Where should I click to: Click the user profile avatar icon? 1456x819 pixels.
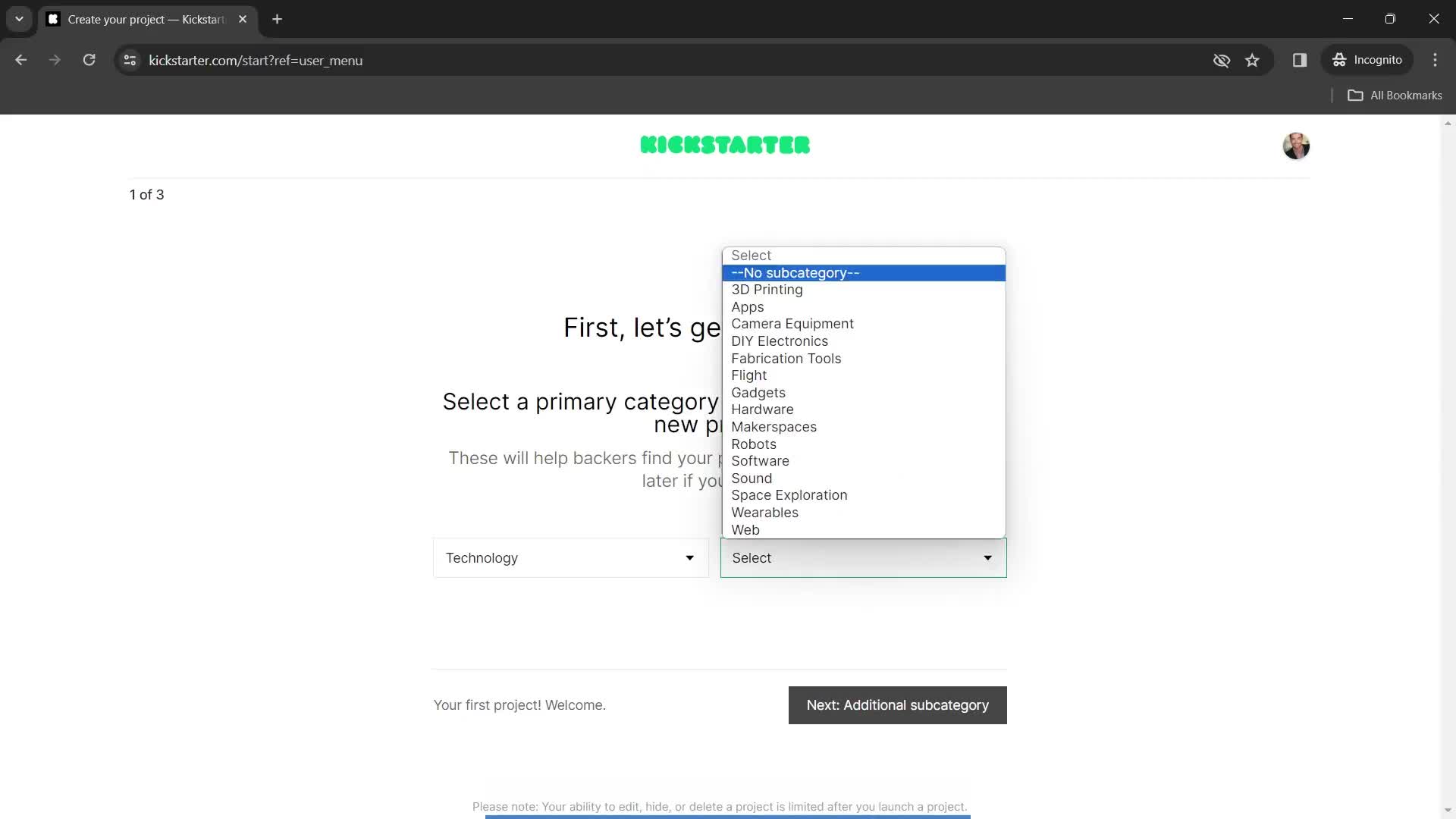1296,144
